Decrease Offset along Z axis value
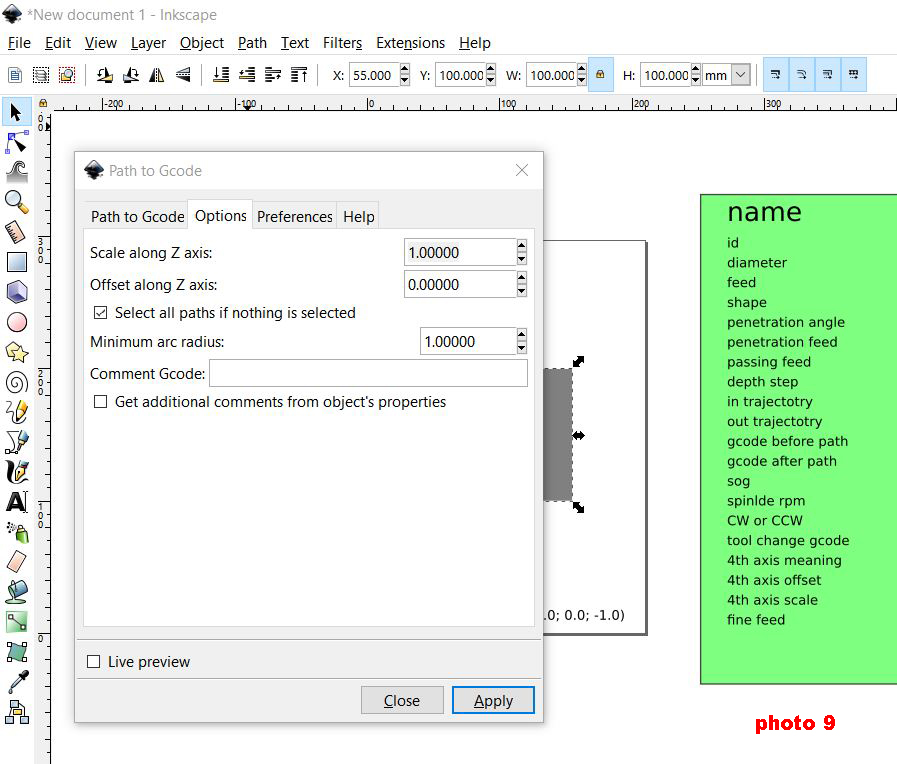897x764 pixels. point(521,291)
